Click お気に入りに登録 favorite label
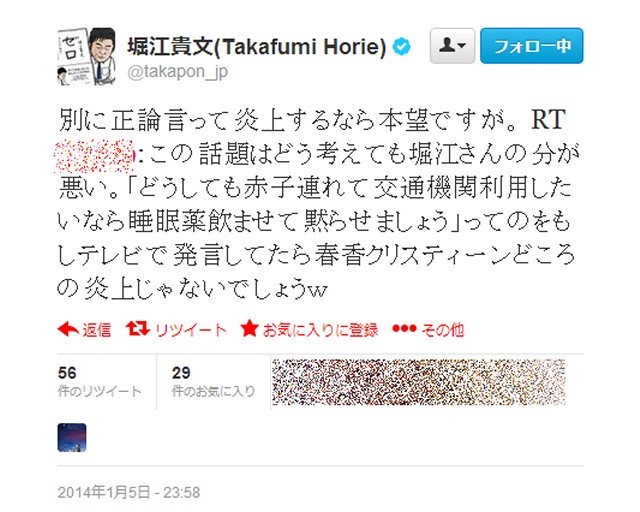The height and width of the screenshot is (512, 640). (x=320, y=329)
